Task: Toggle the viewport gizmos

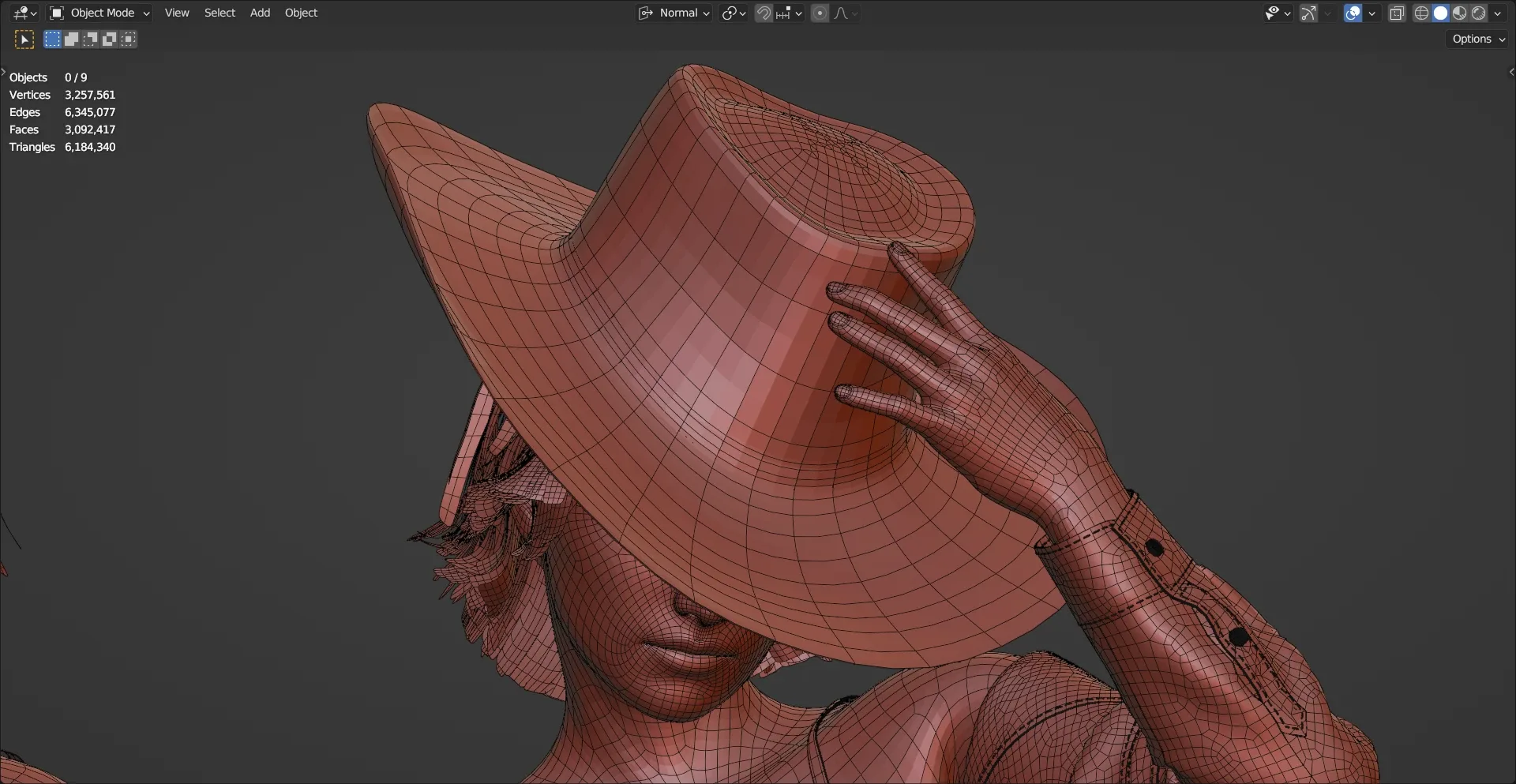Action: (x=1308, y=13)
